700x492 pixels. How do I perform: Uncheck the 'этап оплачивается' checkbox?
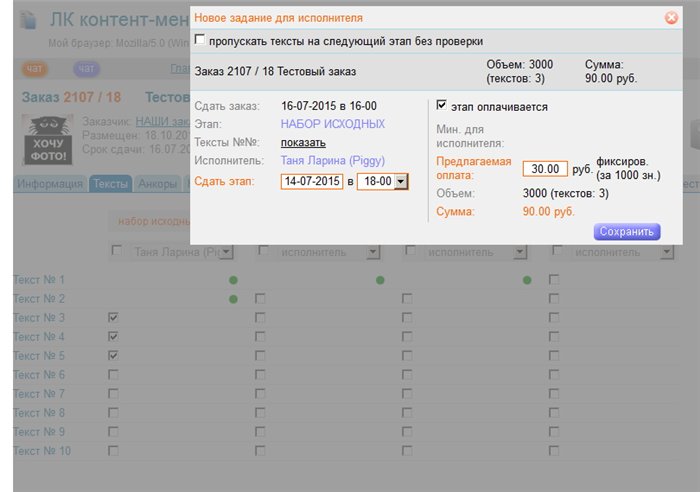click(441, 105)
